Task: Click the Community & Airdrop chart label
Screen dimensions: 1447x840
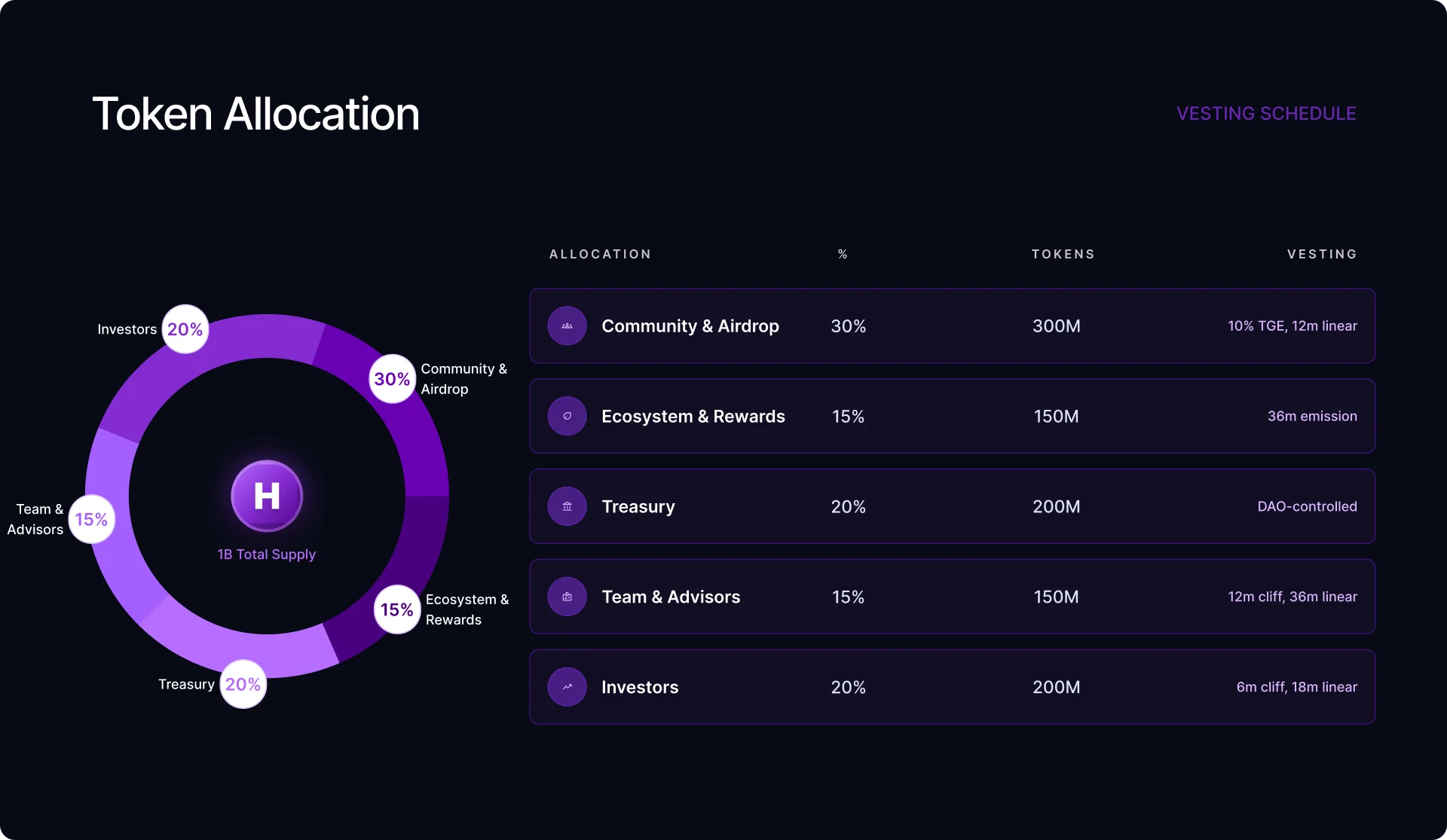Action: pyautogui.click(x=463, y=379)
